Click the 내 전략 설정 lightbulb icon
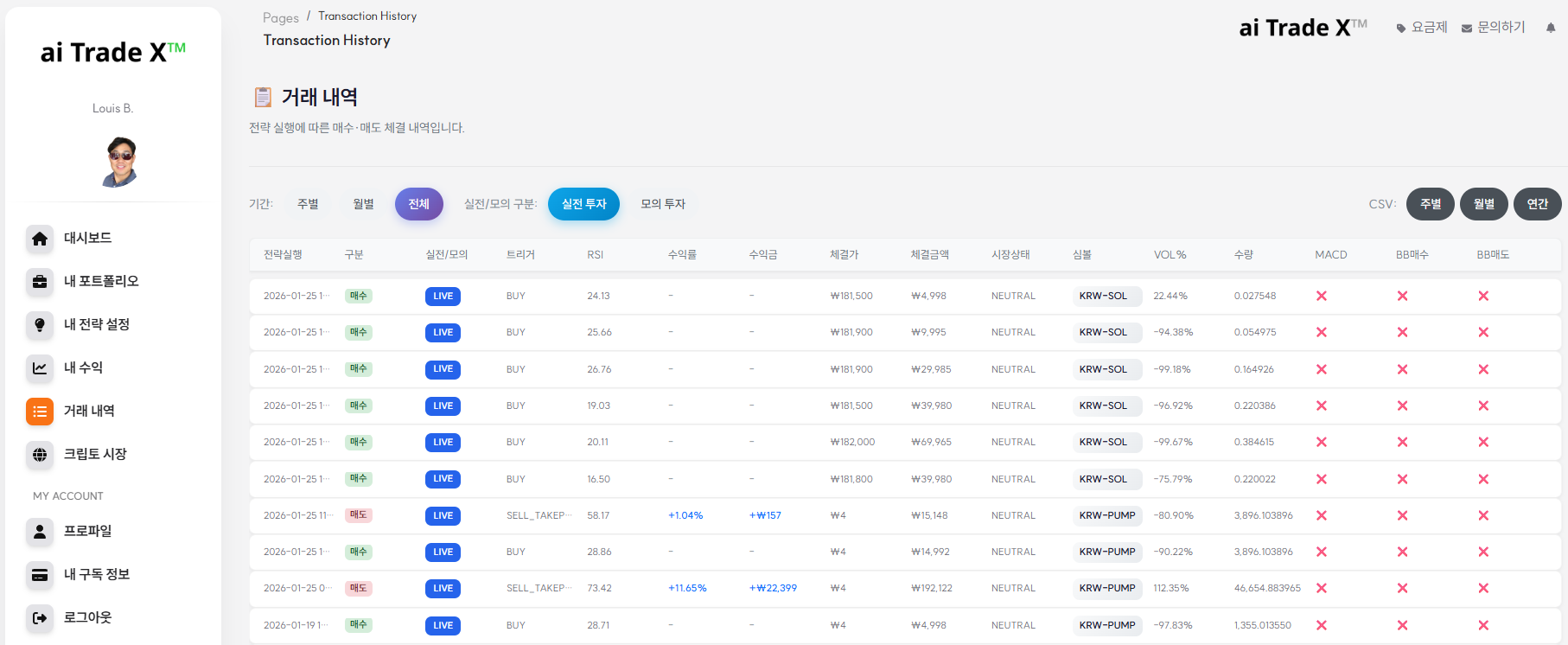The image size is (1568, 645). [40, 325]
